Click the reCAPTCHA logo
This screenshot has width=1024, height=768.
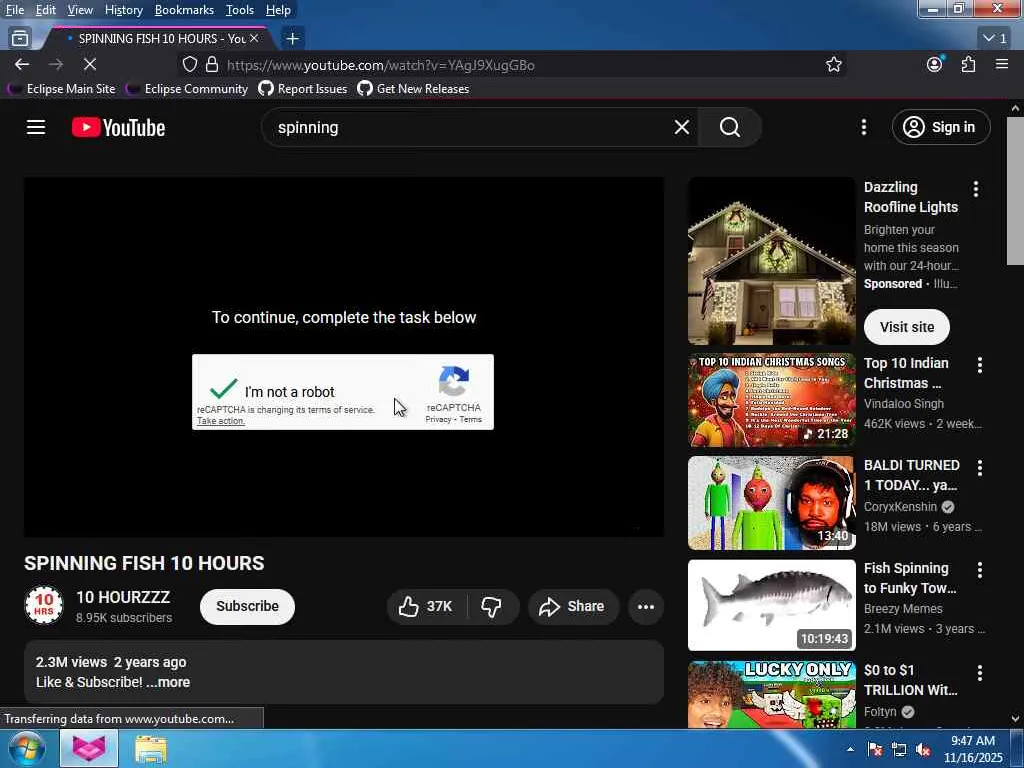click(x=454, y=381)
